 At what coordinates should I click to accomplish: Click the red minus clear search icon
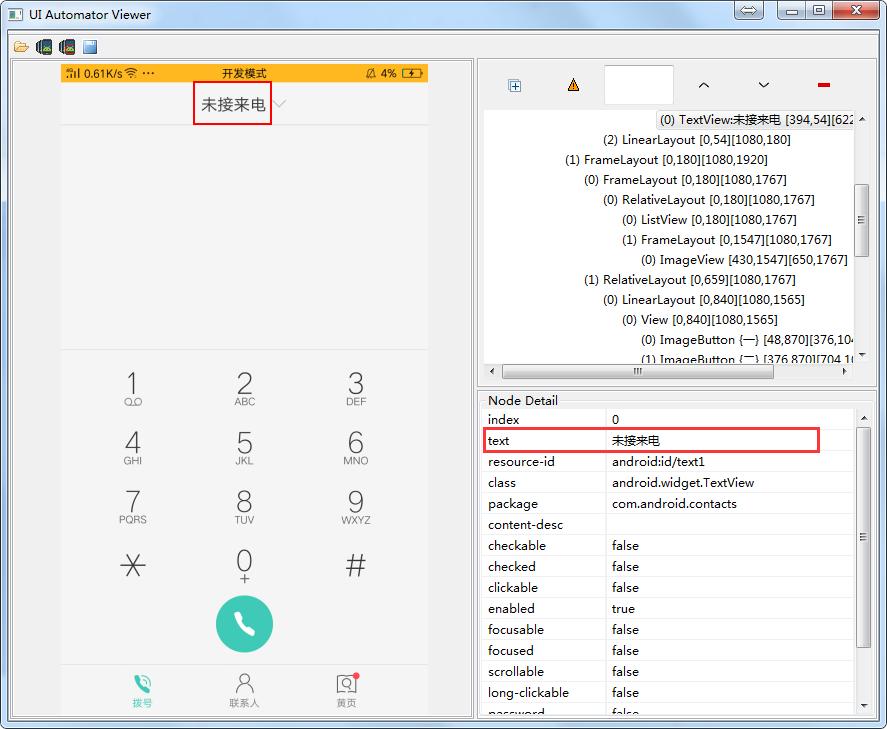[x=824, y=85]
